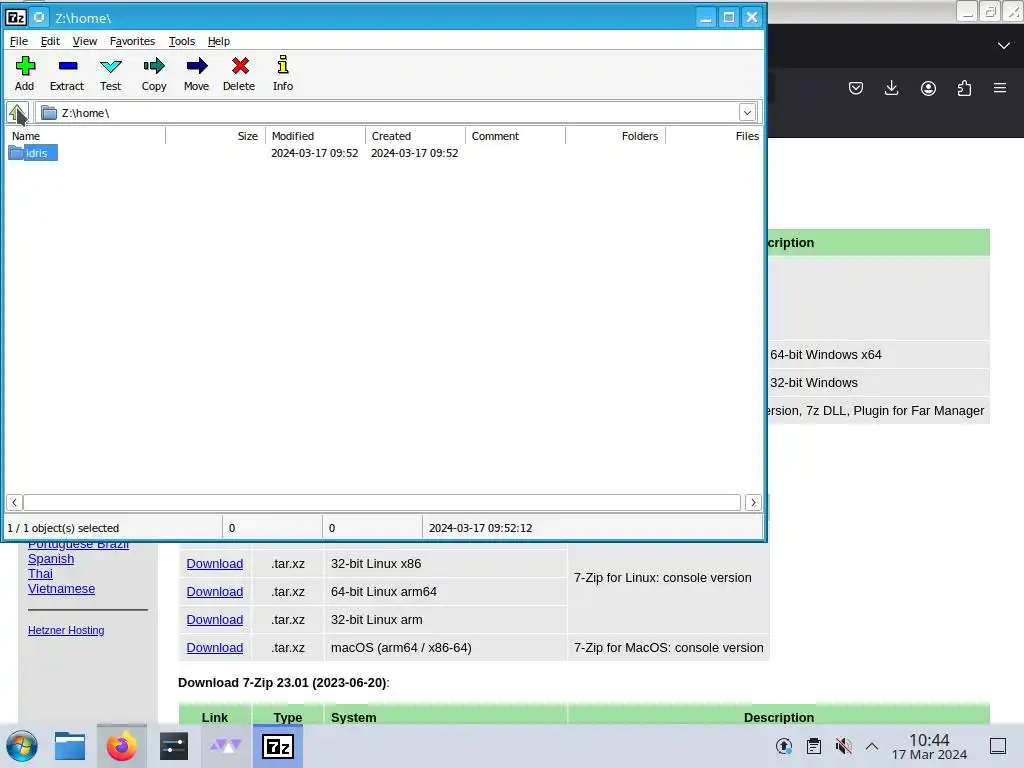Open the Tools menu

[x=182, y=41]
